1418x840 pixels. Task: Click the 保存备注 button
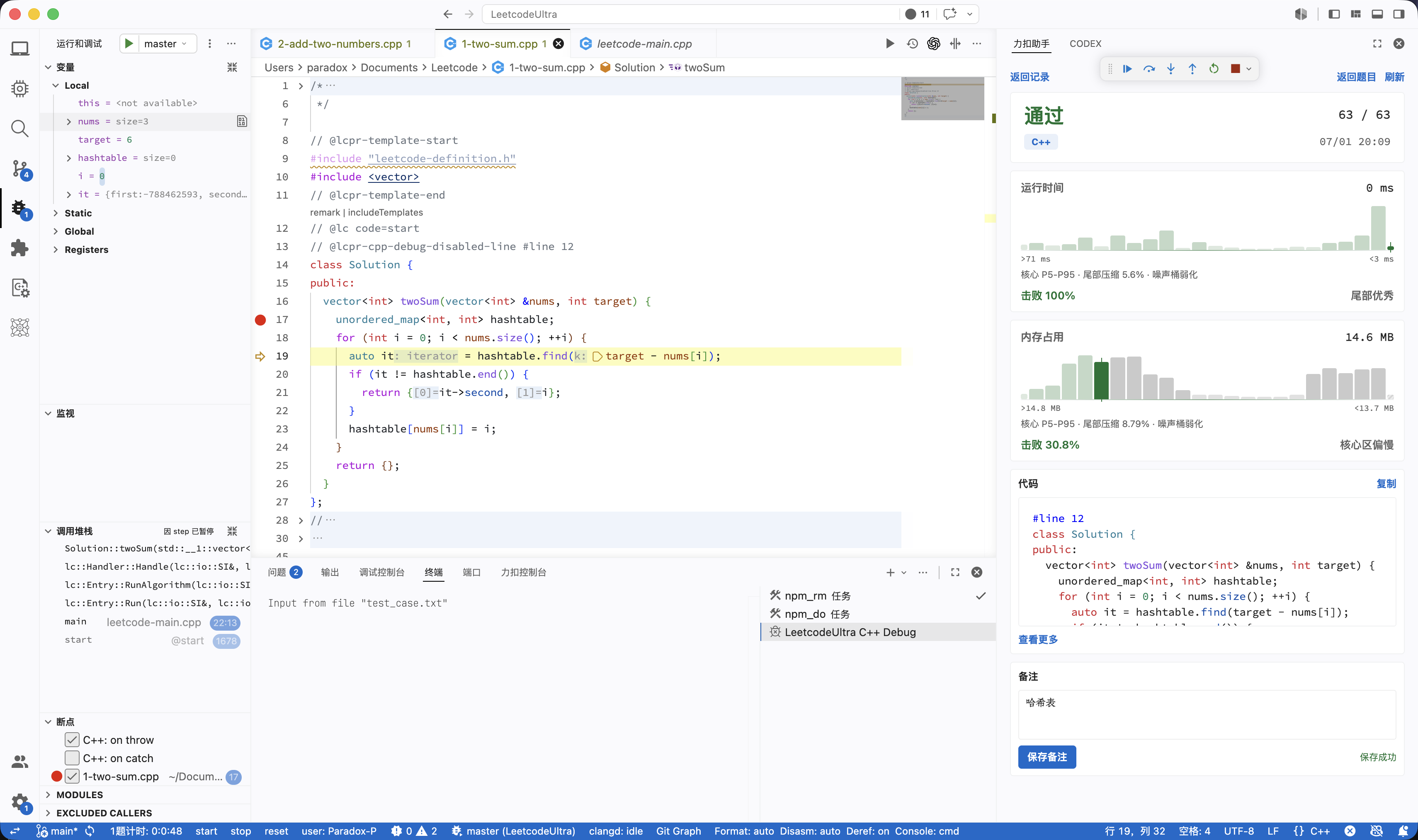tap(1047, 757)
